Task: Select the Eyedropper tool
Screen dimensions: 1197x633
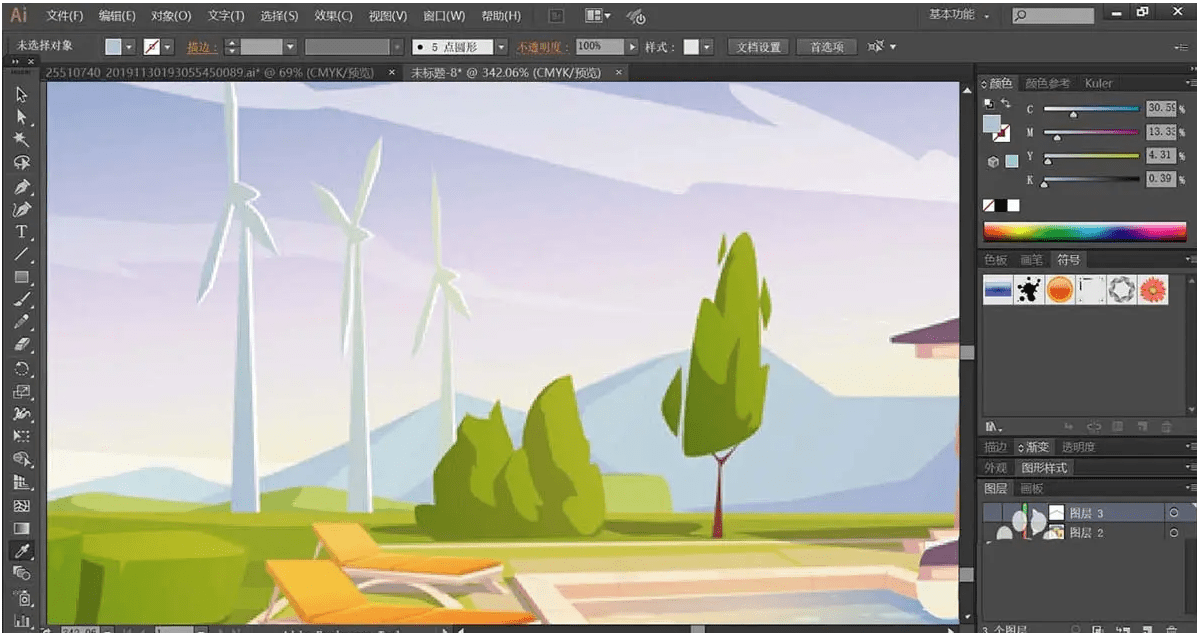Action: pos(21,551)
